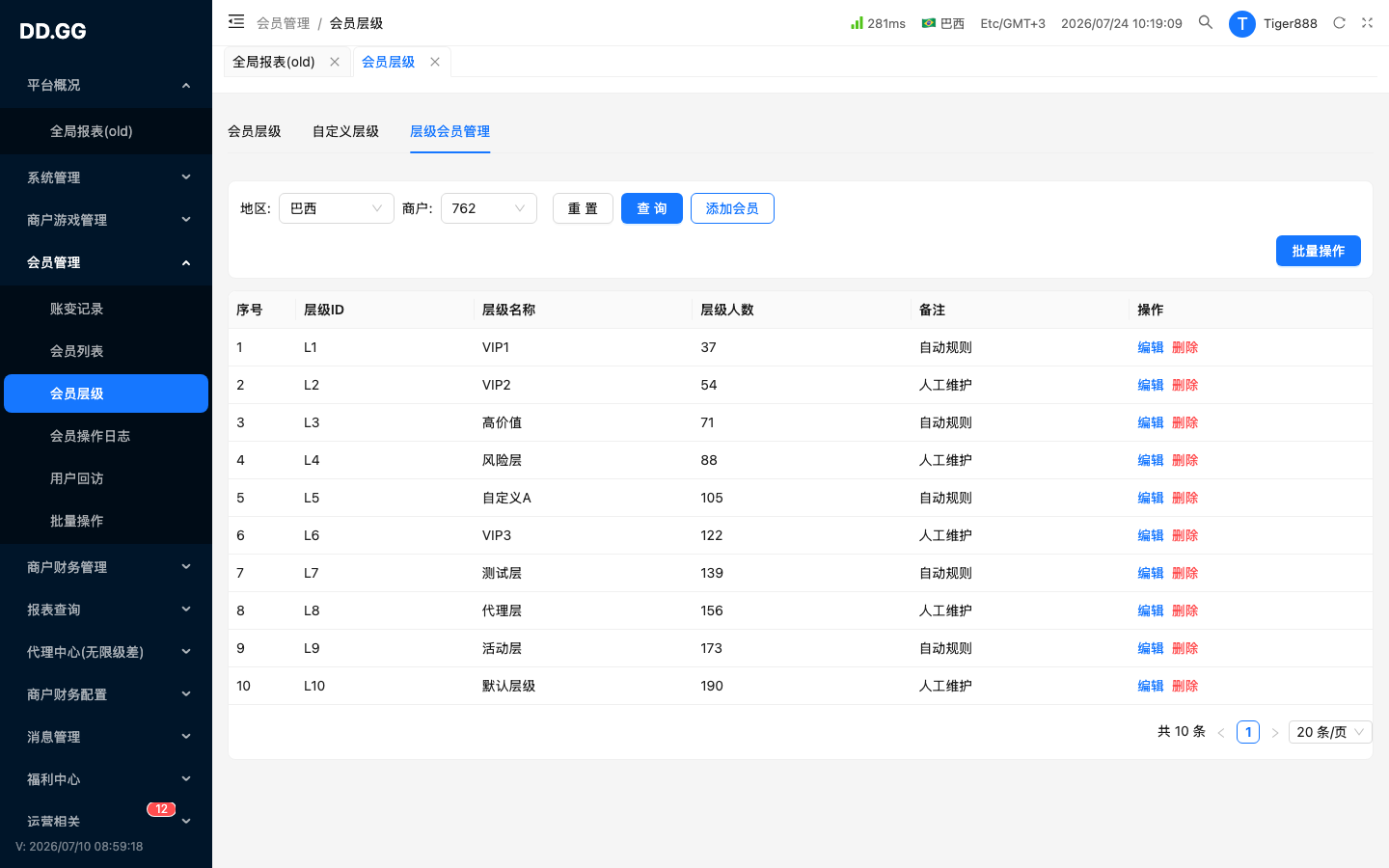Open the 地区 dropdown showing 巴西
1389x868 pixels.
pyautogui.click(x=337, y=208)
